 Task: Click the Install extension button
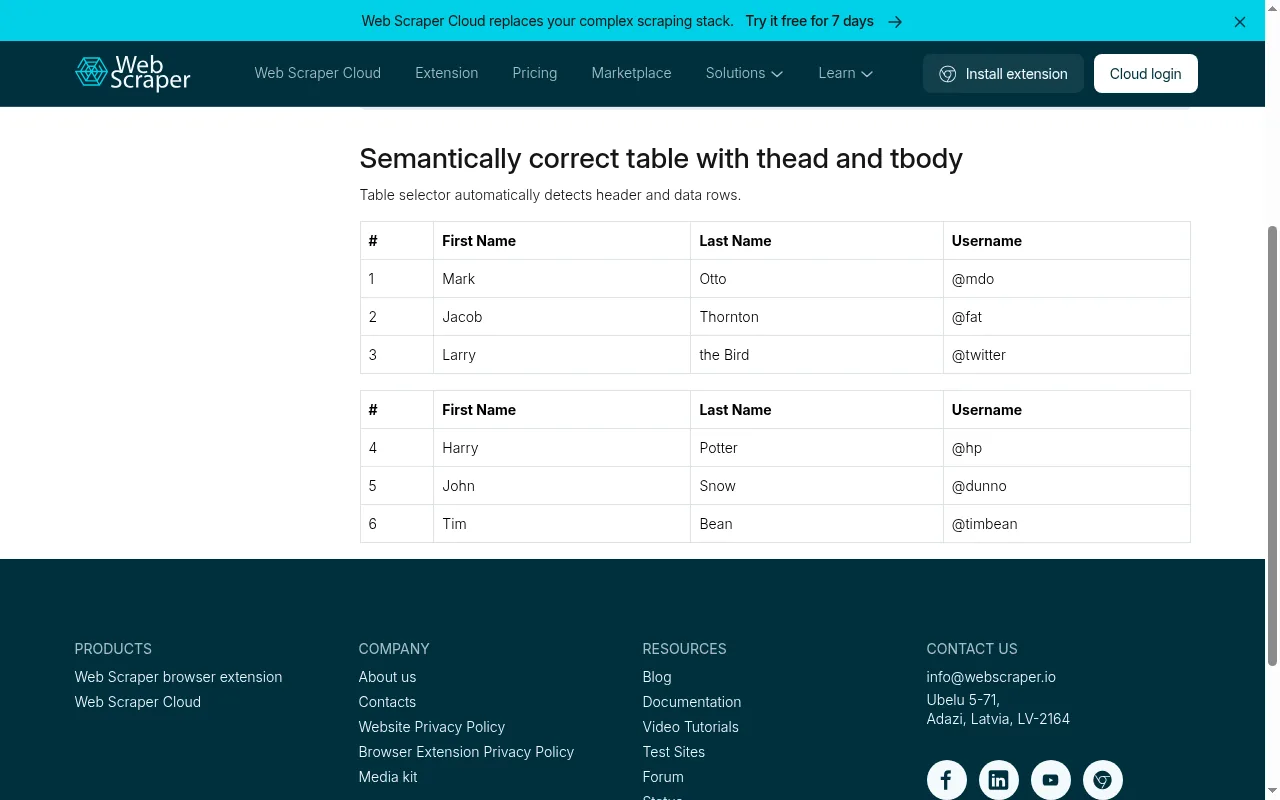pos(1003,73)
